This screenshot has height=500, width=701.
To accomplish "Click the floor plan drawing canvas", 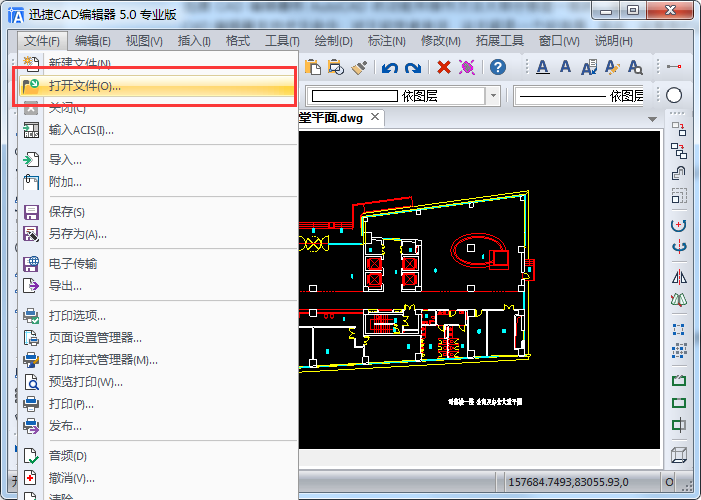I will click(479, 290).
